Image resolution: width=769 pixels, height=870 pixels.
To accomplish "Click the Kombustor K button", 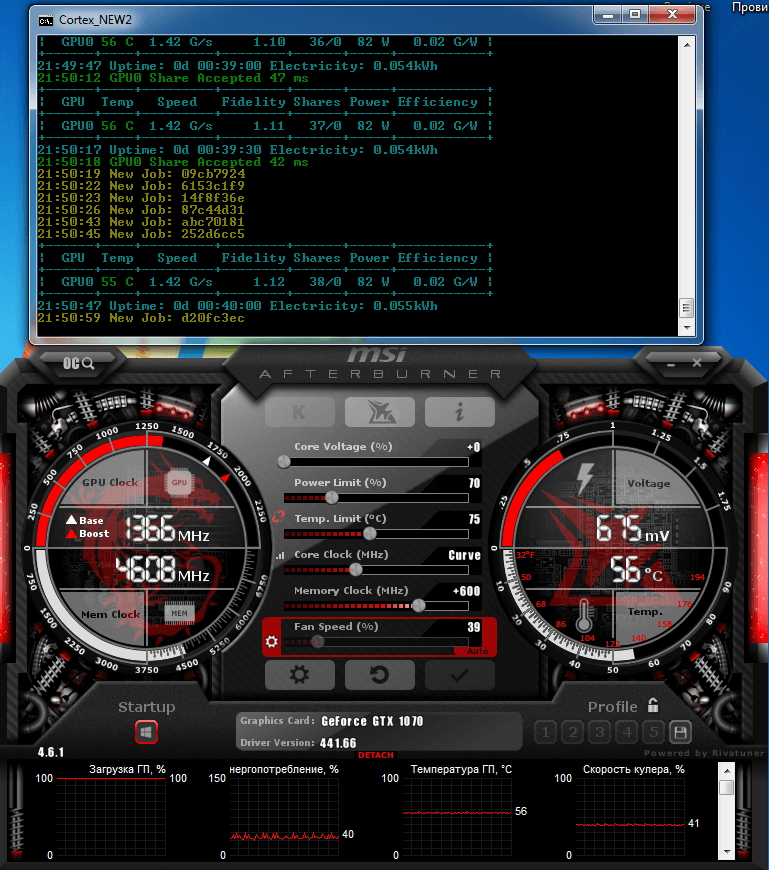I will pos(299,412).
